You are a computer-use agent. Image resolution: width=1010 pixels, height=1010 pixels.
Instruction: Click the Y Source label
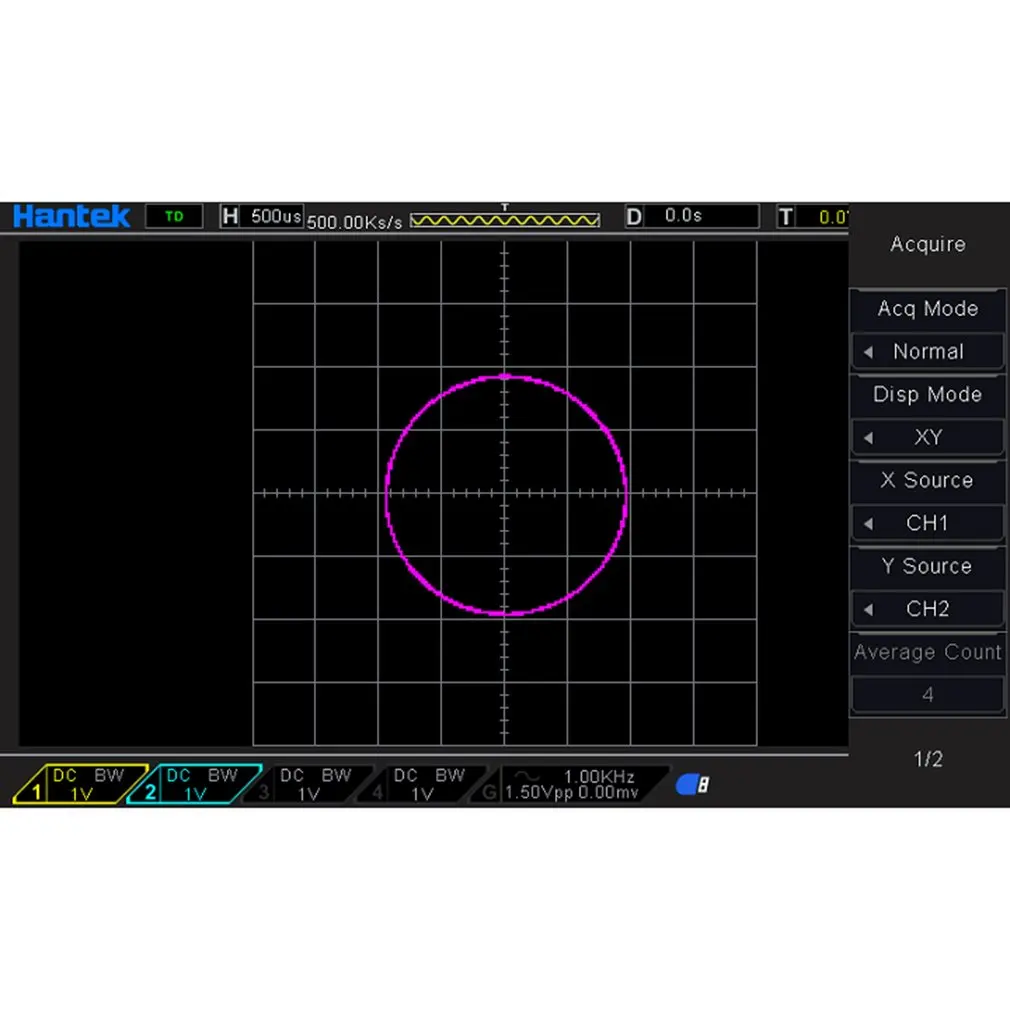928,566
